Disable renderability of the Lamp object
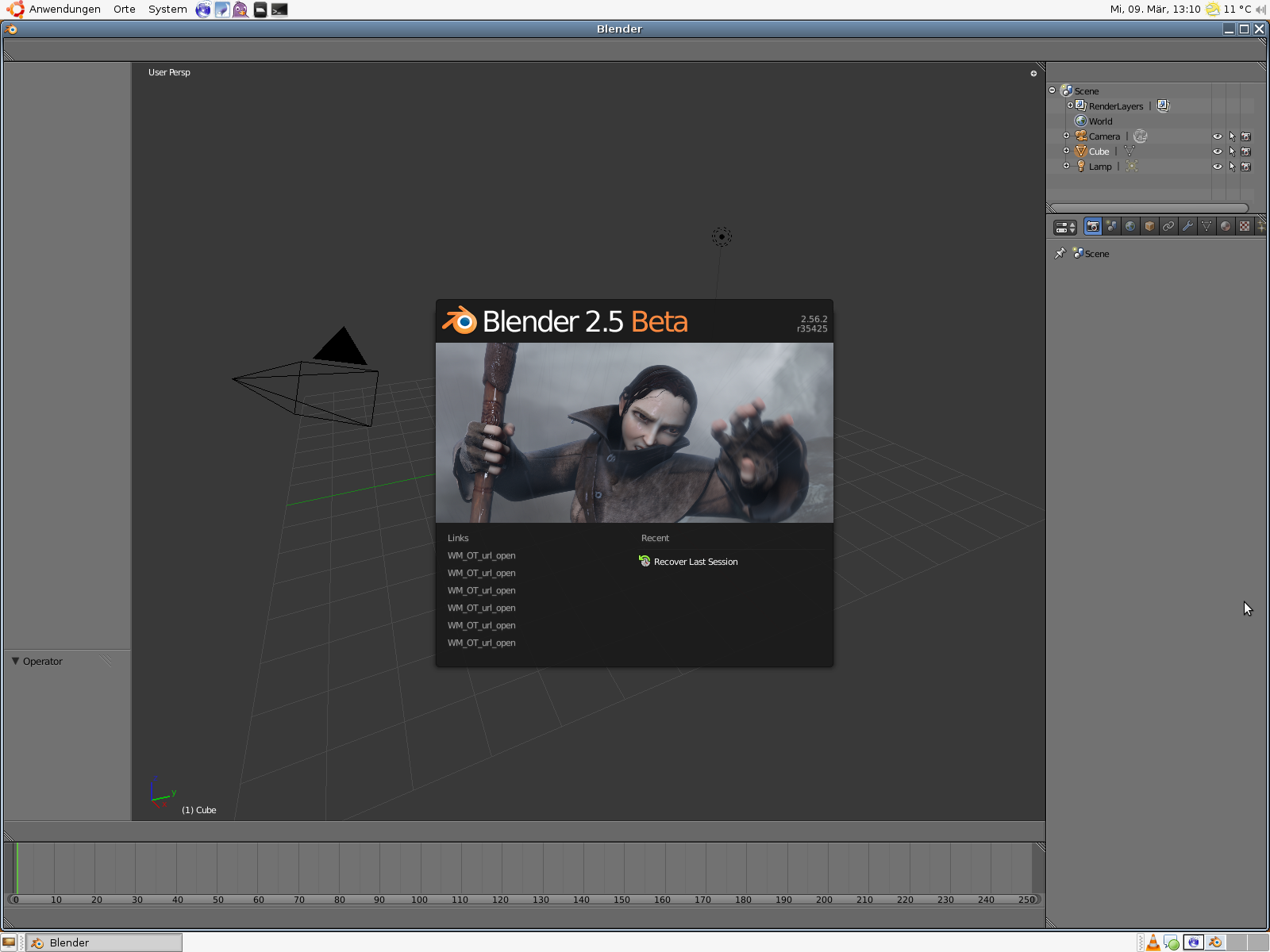Viewport: 1270px width, 952px height. [x=1246, y=167]
